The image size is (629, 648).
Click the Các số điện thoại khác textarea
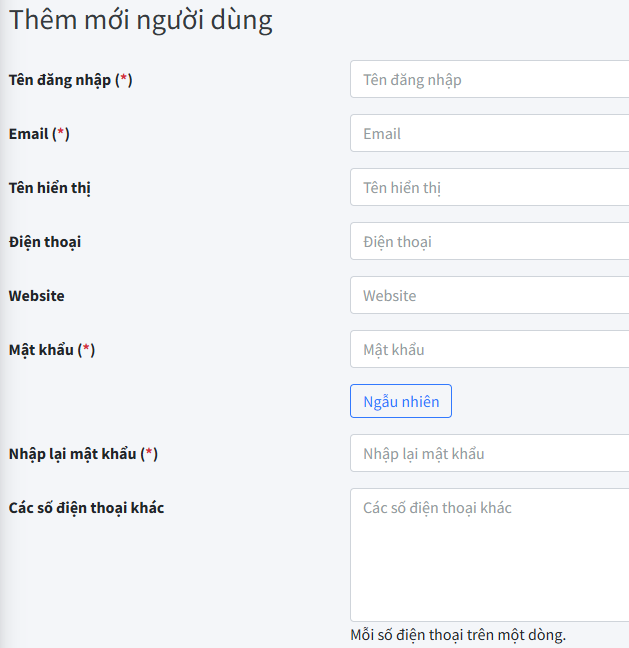(x=490, y=555)
